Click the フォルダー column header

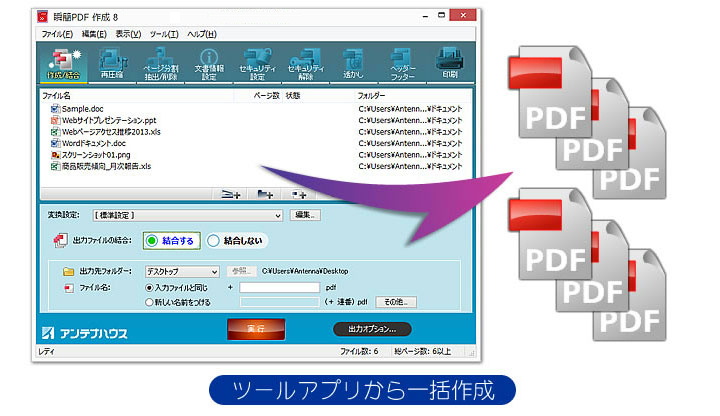coord(413,96)
